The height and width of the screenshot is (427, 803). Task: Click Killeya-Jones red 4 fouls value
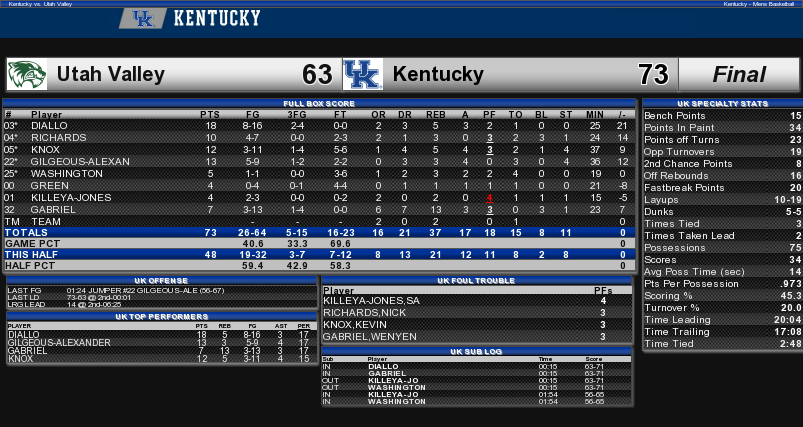click(x=490, y=198)
